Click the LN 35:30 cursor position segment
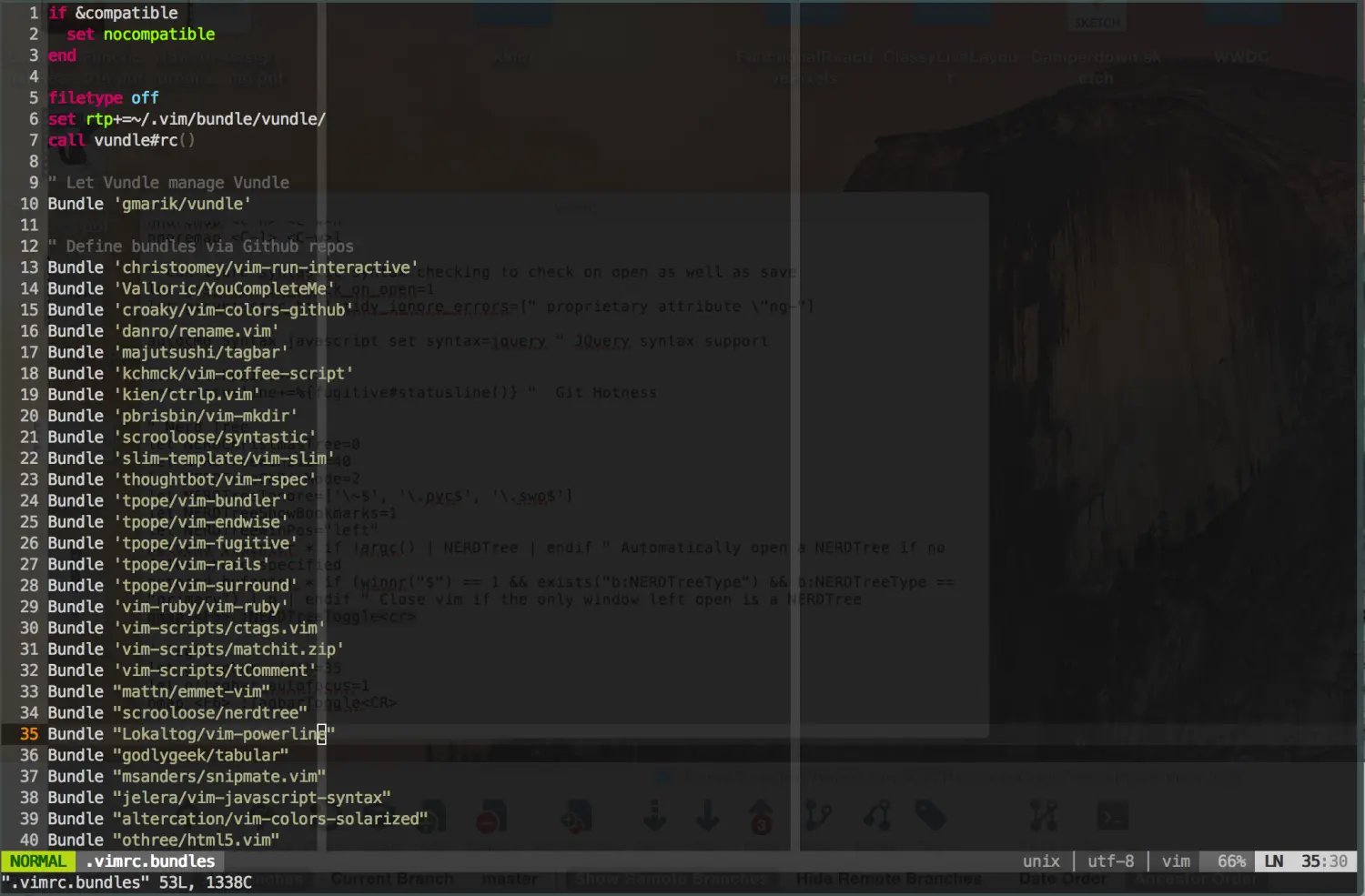Screen dimensions: 1365x896 click(x=1306, y=861)
